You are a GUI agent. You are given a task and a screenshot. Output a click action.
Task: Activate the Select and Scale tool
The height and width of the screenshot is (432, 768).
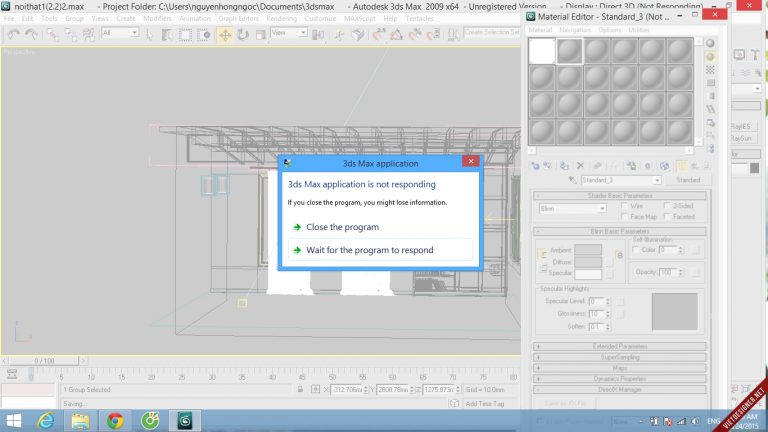coord(261,34)
